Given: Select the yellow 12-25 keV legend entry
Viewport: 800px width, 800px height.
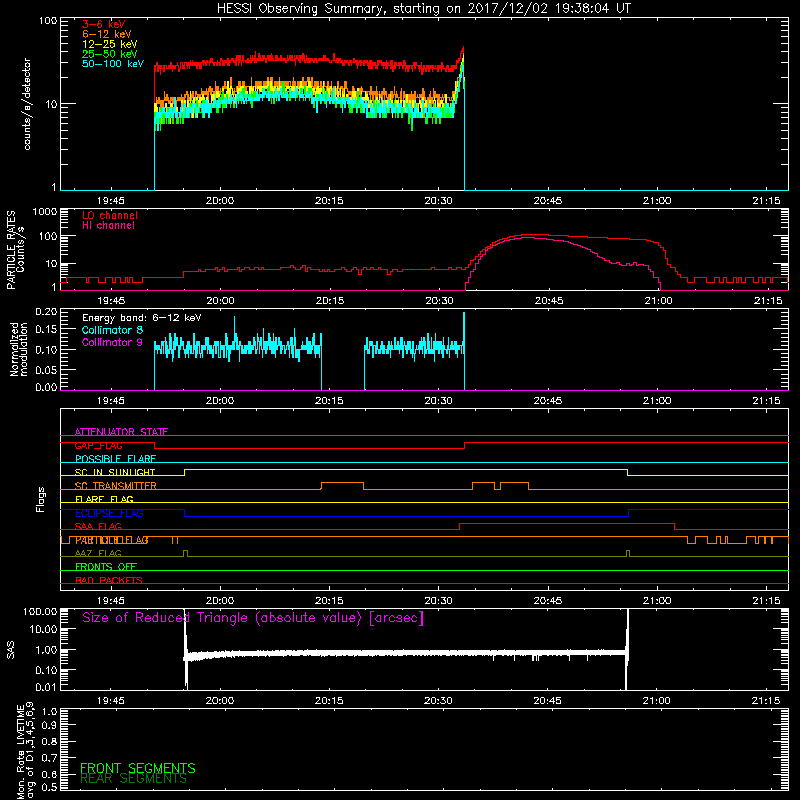Looking at the screenshot, I should [x=110, y=44].
